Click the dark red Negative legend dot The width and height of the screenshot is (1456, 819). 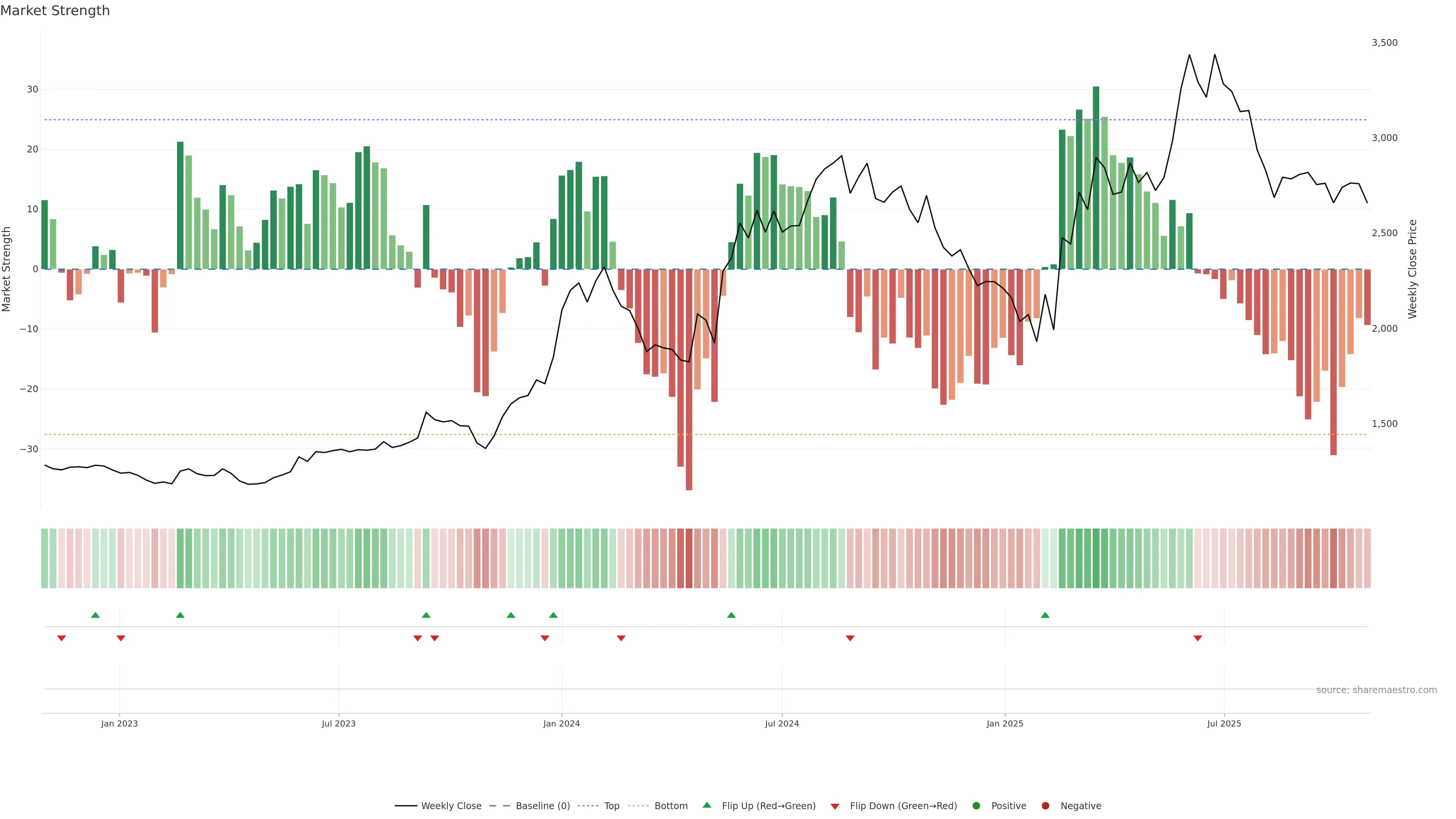(1045, 806)
